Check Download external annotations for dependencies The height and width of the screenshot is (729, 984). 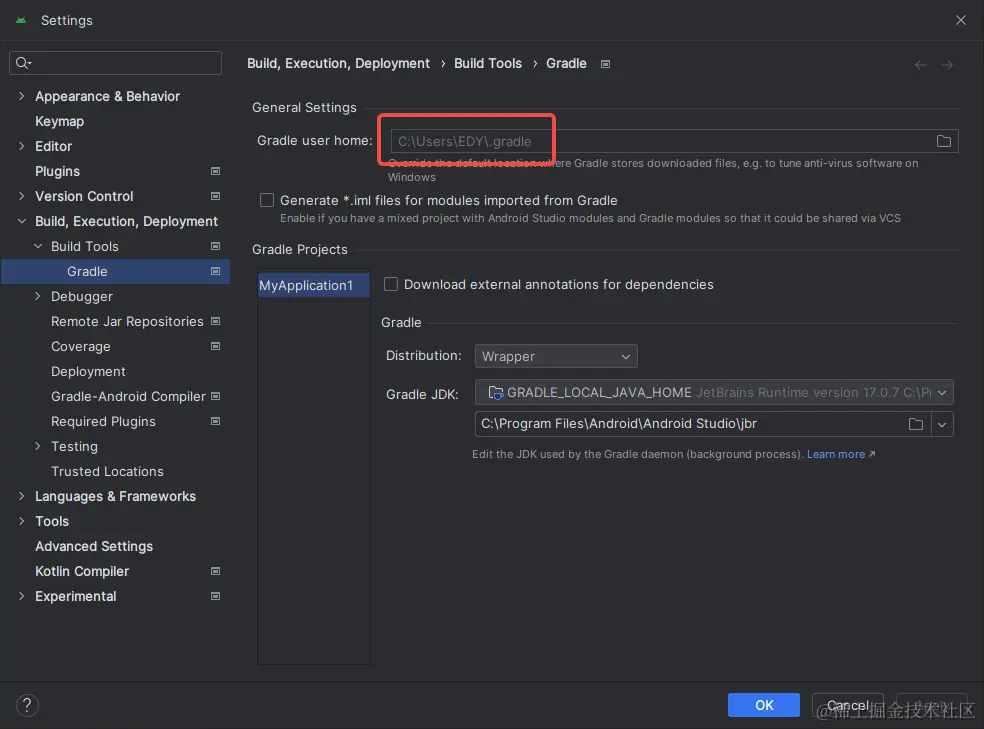coord(390,284)
